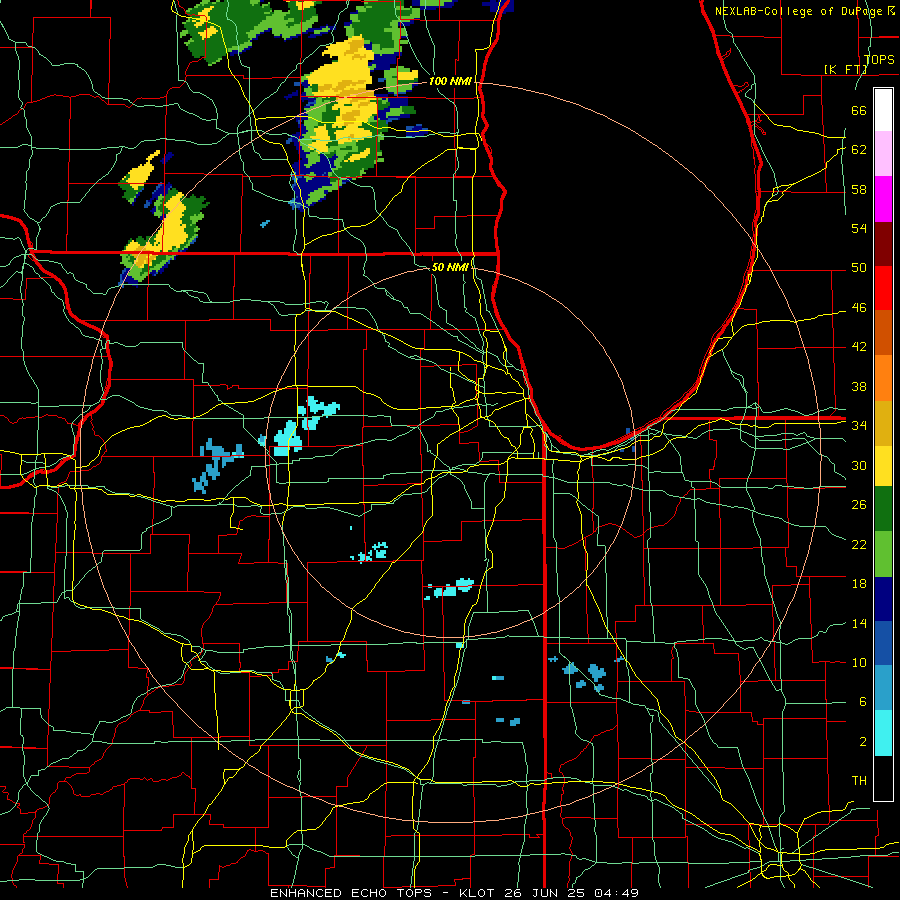Click the bright red legend swatch
The width and height of the screenshot is (900, 900).
click(883, 288)
